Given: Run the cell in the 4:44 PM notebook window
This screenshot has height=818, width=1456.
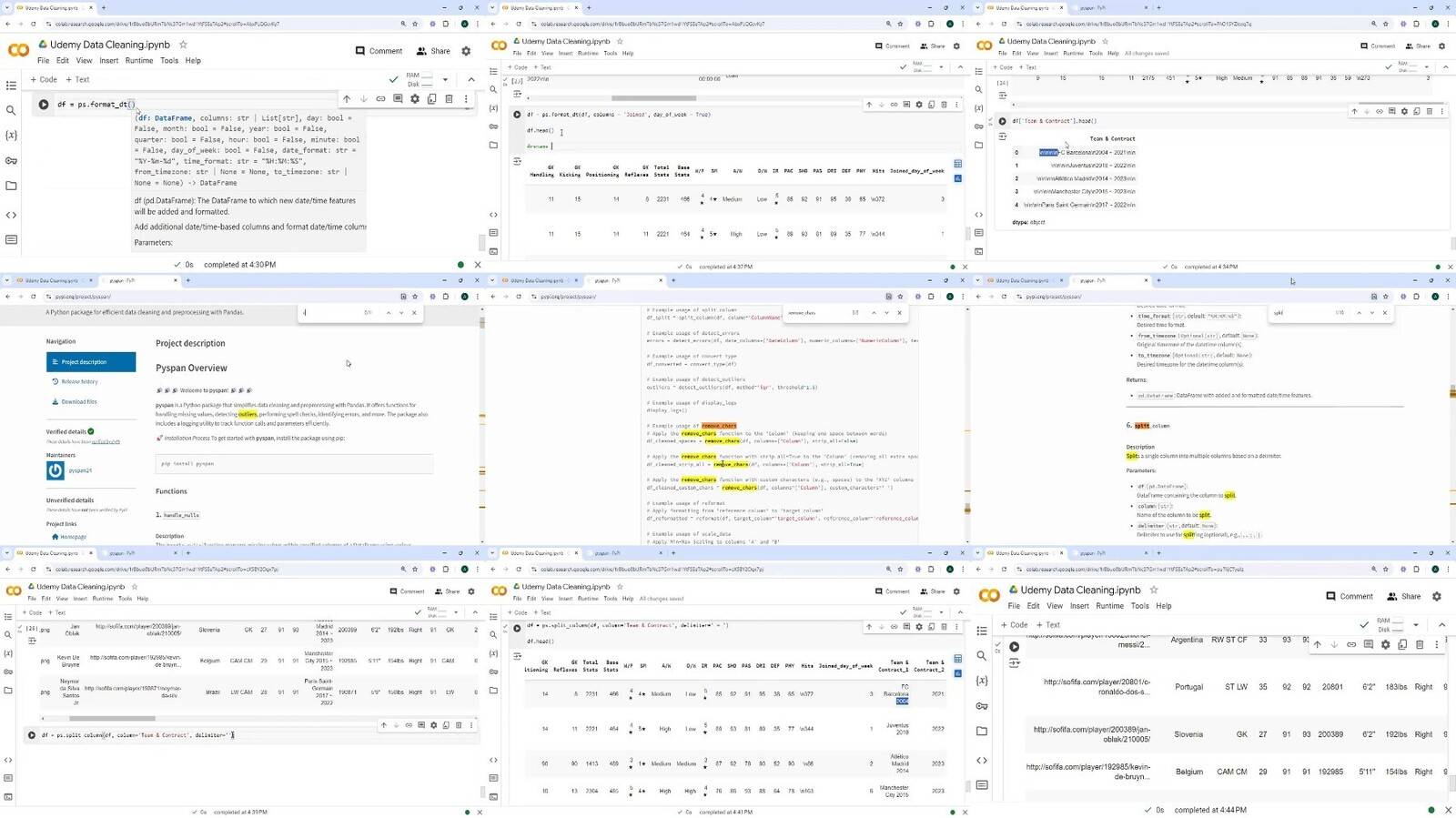Looking at the screenshot, I should click(x=1014, y=647).
